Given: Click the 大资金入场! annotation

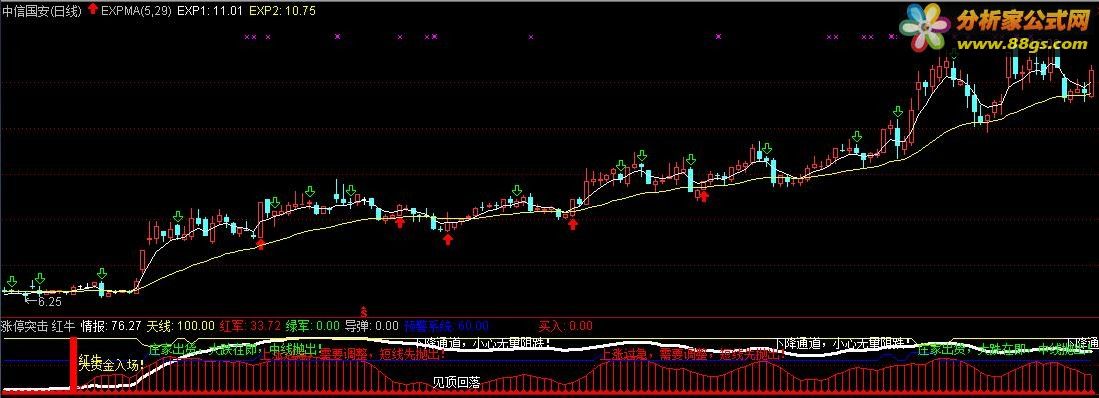Looking at the screenshot, I should [111, 364].
